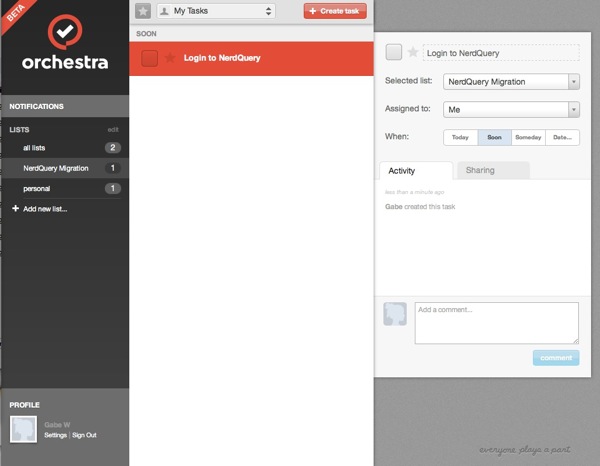Select NerdQuery Migration list in sidebar
This screenshot has width=600, height=466.
pyautogui.click(x=65, y=168)
